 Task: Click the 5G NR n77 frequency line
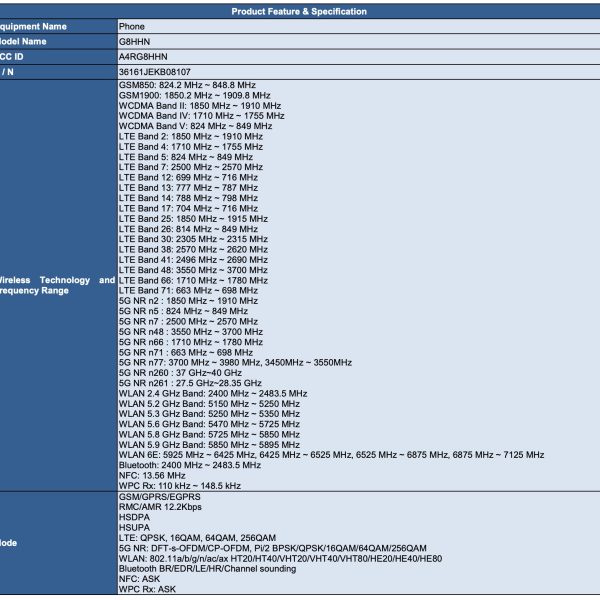(235, 362)
